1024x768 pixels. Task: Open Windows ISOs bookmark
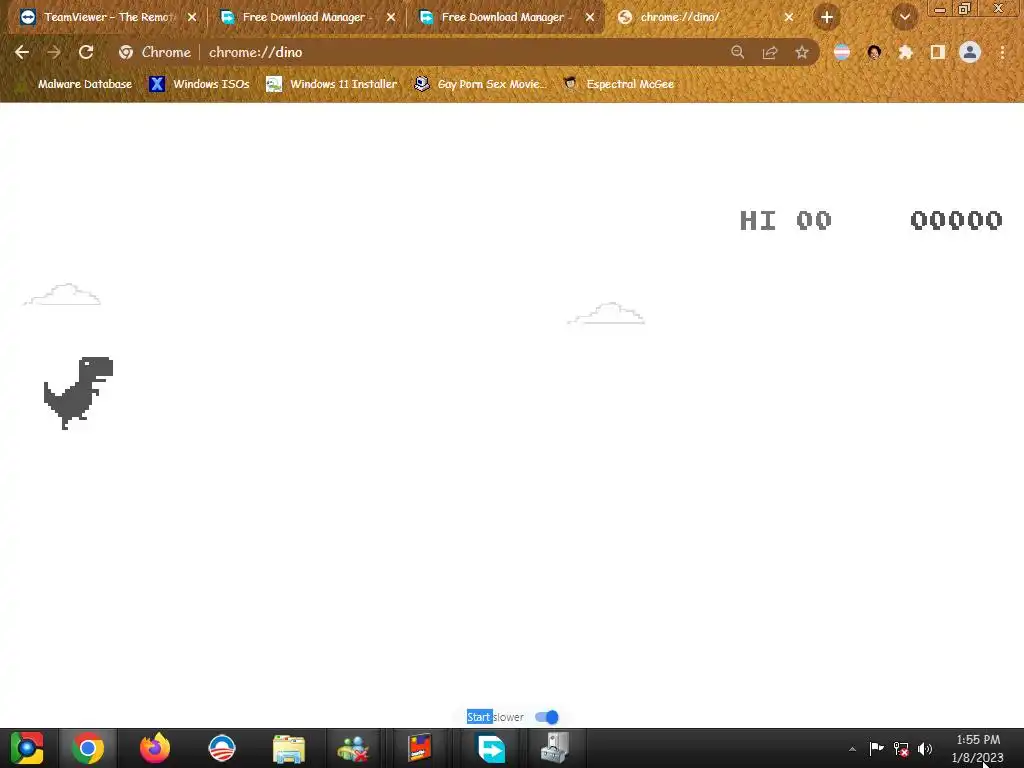click(200, 84)
